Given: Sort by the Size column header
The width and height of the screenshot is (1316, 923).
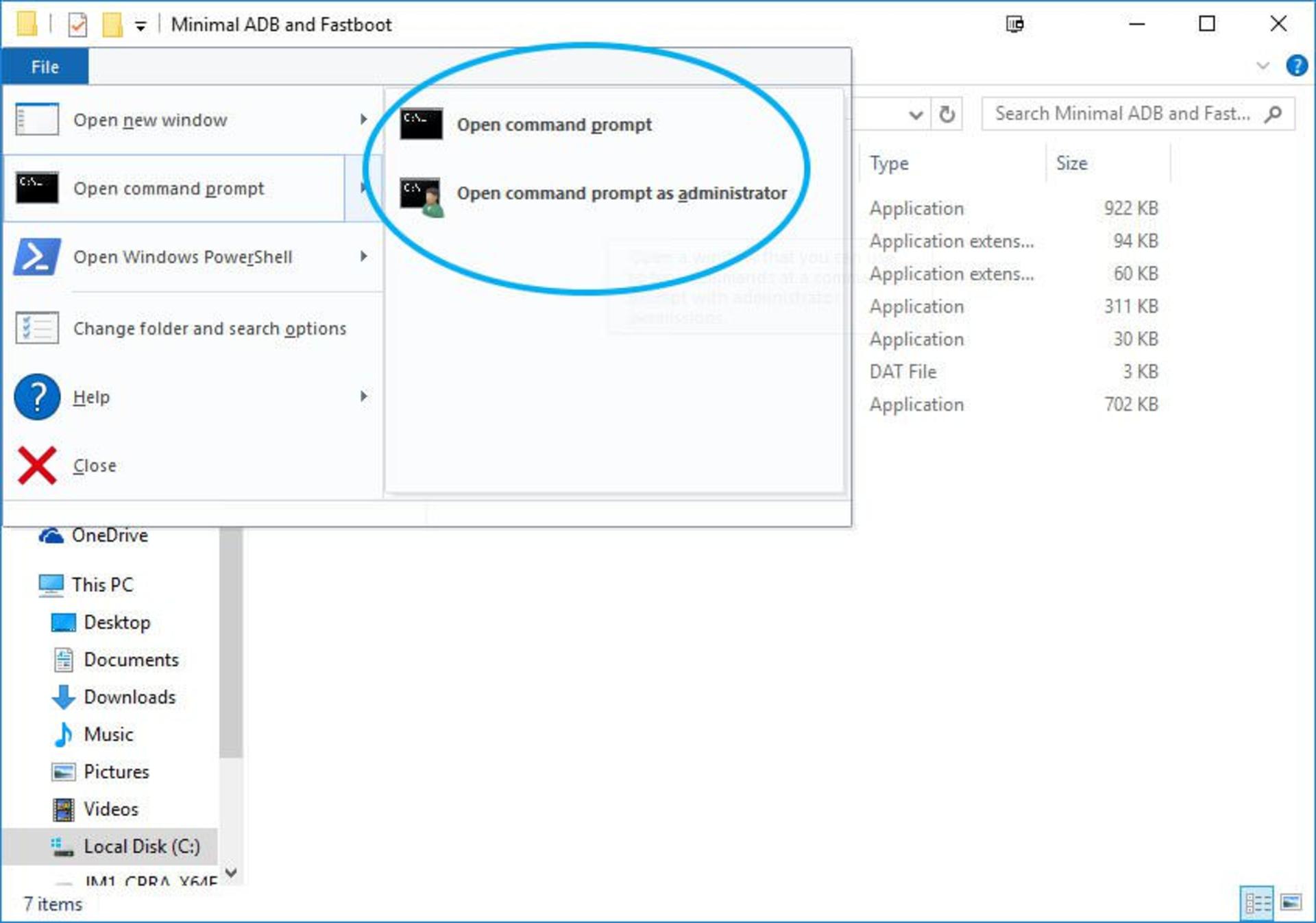Looking at the screenshot, I should [1108, 164].
